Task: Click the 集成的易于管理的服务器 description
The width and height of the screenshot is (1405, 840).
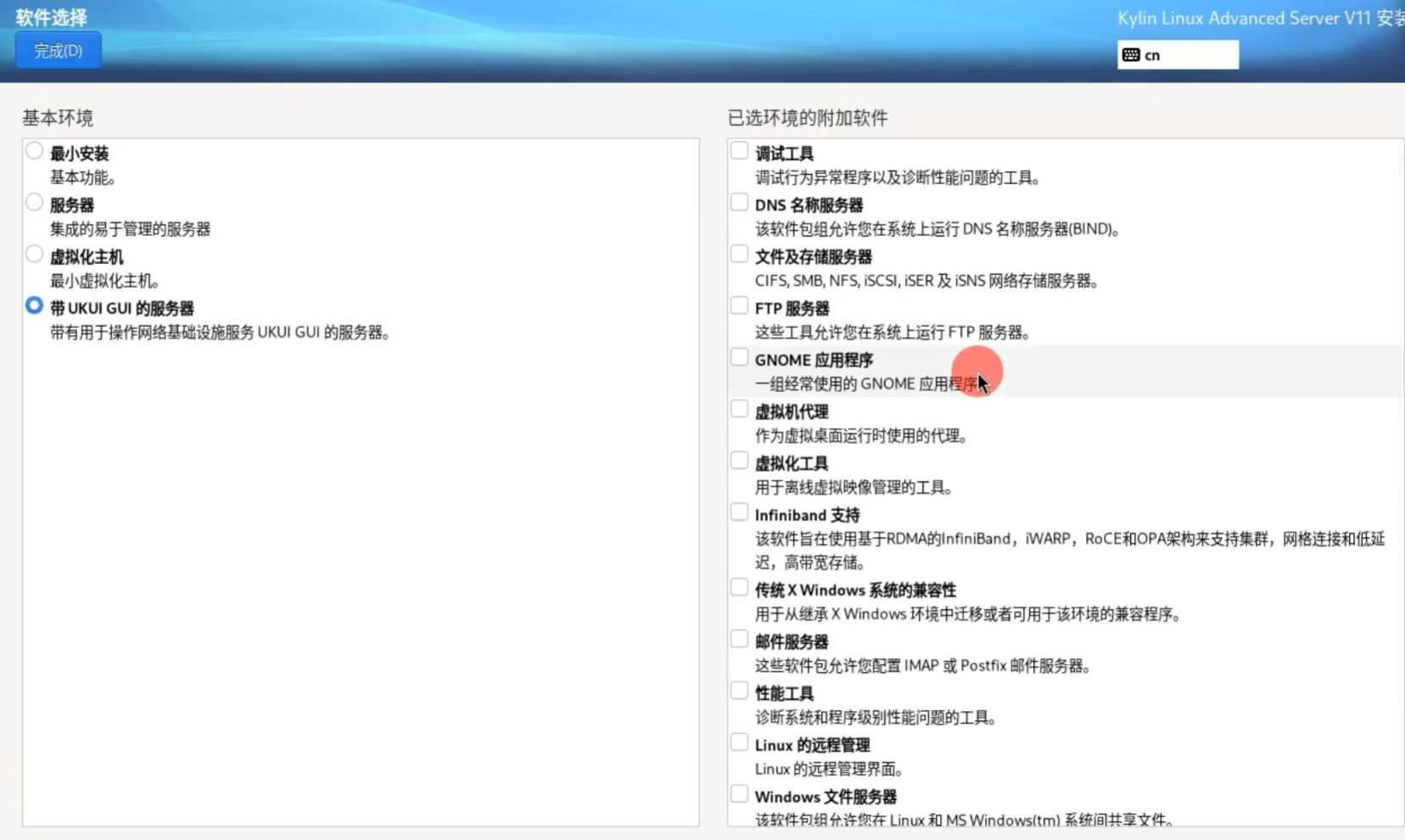Action: coord(131,229)
